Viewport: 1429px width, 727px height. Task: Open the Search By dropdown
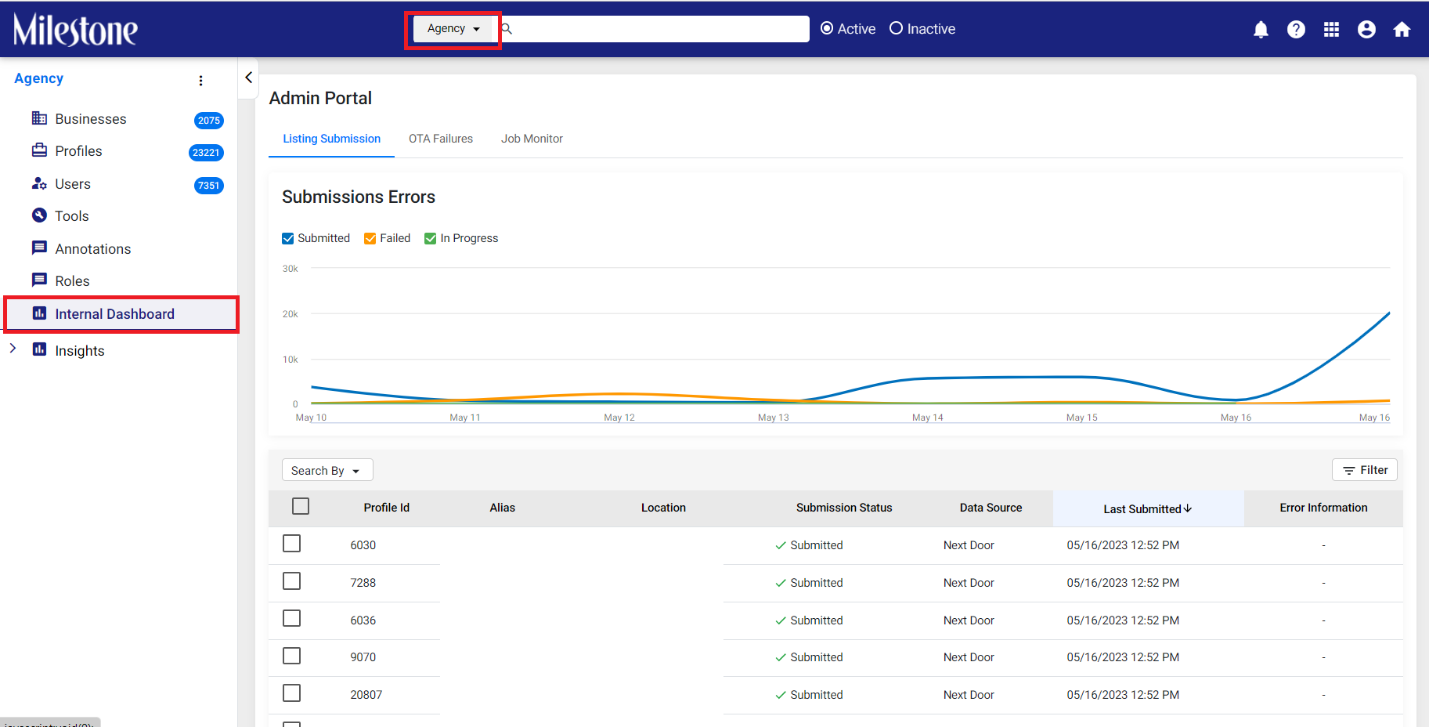coord(326,470)
